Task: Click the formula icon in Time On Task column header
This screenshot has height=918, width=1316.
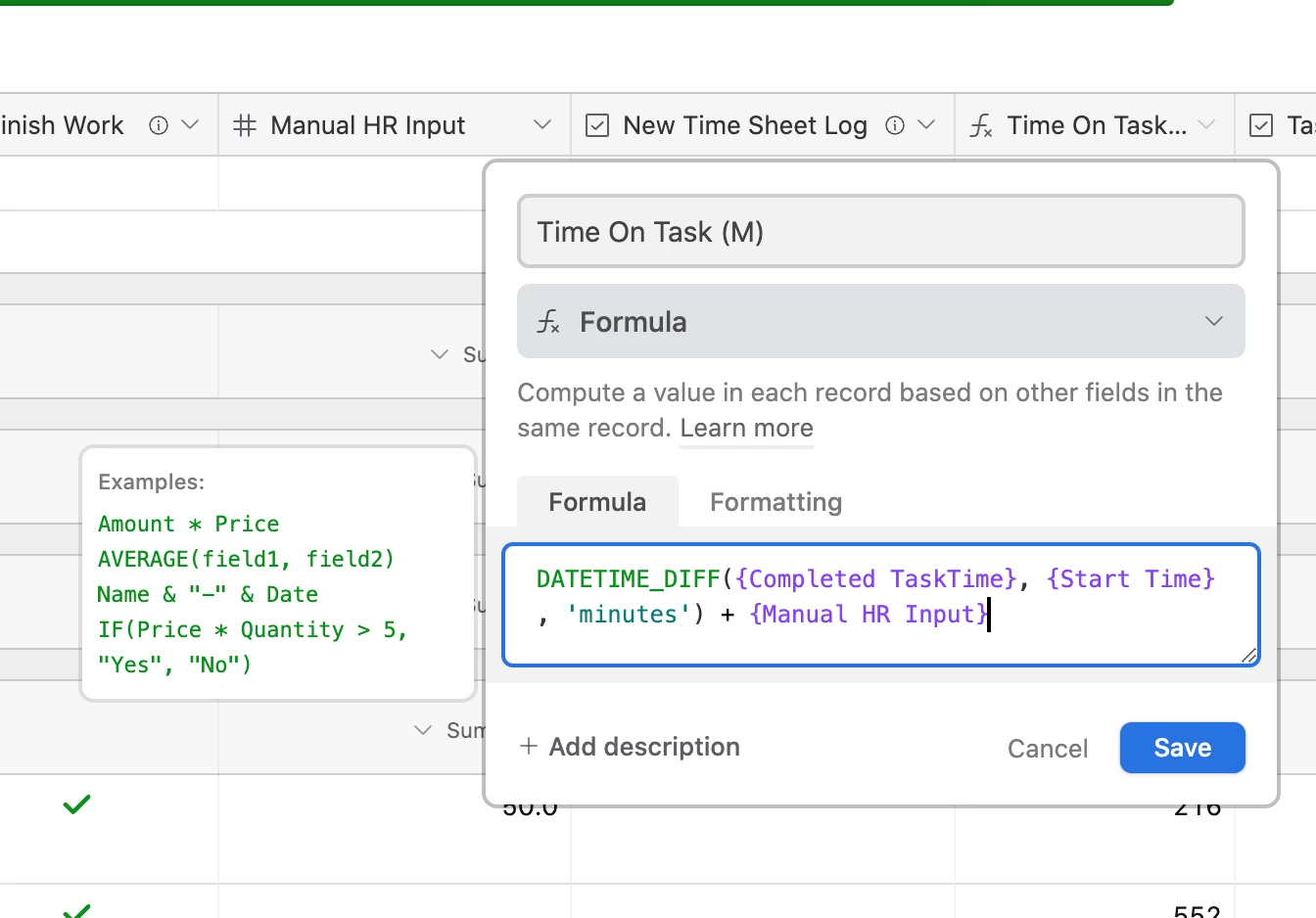Action: point(981,125)
